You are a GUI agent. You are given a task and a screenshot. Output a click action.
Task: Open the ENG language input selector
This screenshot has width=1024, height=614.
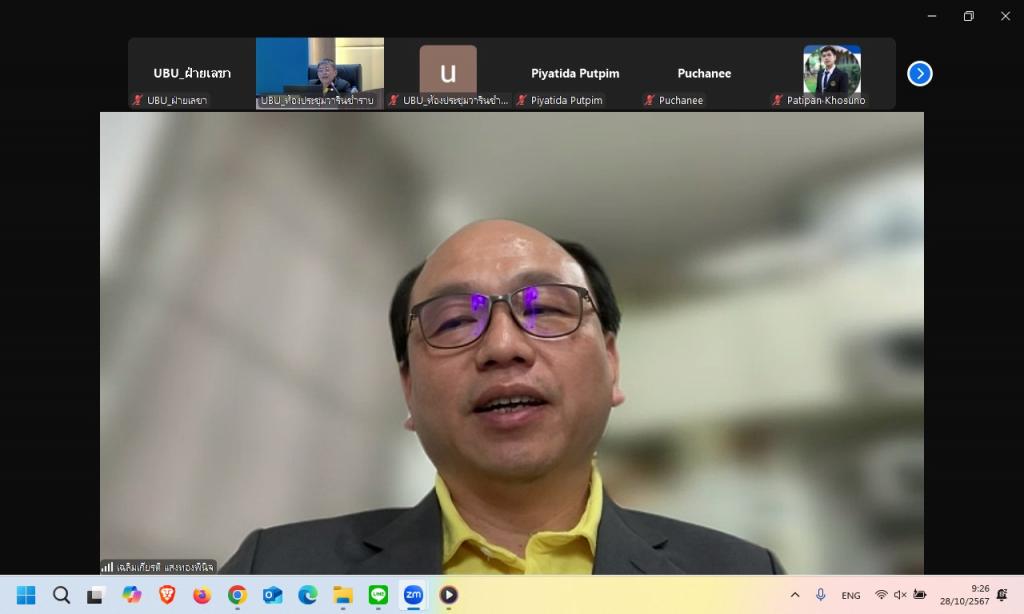(850, 595)
